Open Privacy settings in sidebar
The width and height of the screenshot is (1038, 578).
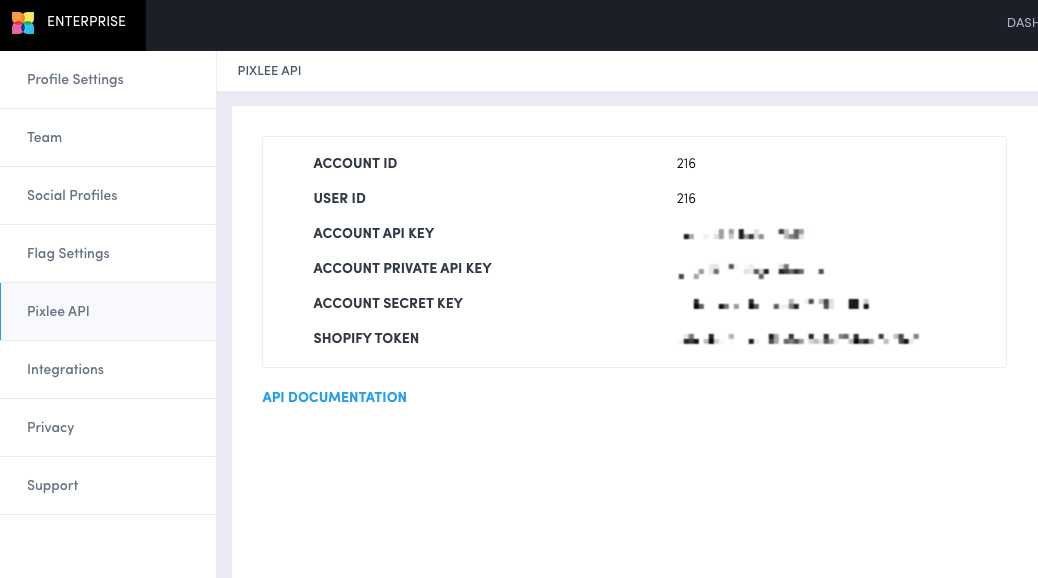coord(108,427)
